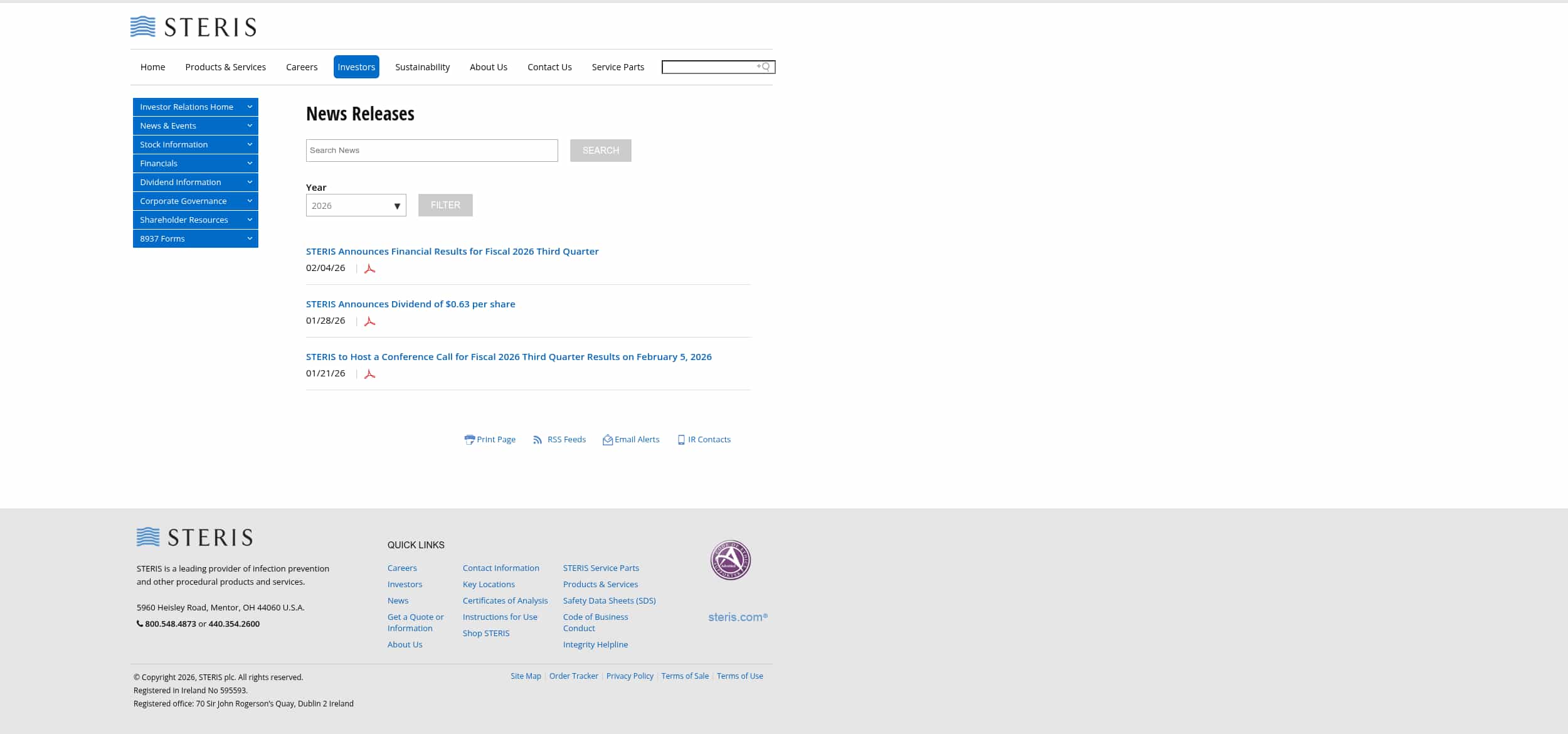Open the Privacy Policy footer link
Viewport: 1568px width, 734px height.
point(630,676)
